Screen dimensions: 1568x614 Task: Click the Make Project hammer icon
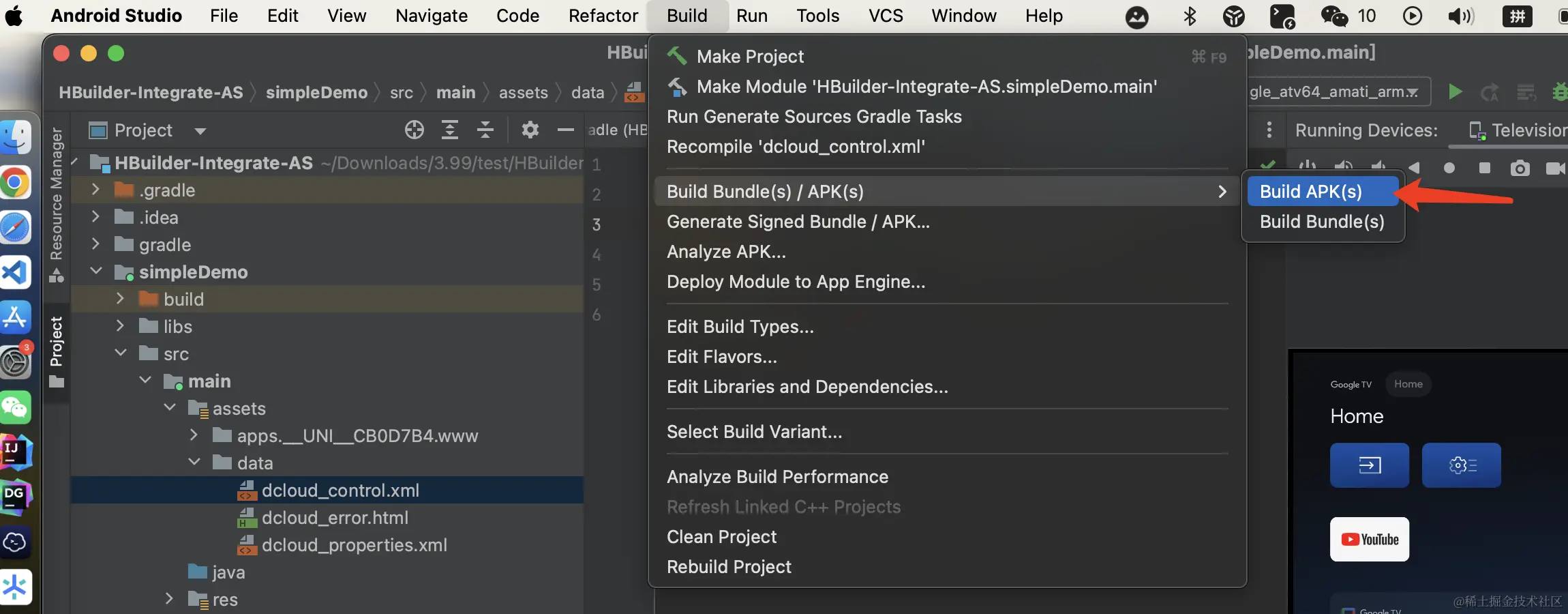coord(676,56)
